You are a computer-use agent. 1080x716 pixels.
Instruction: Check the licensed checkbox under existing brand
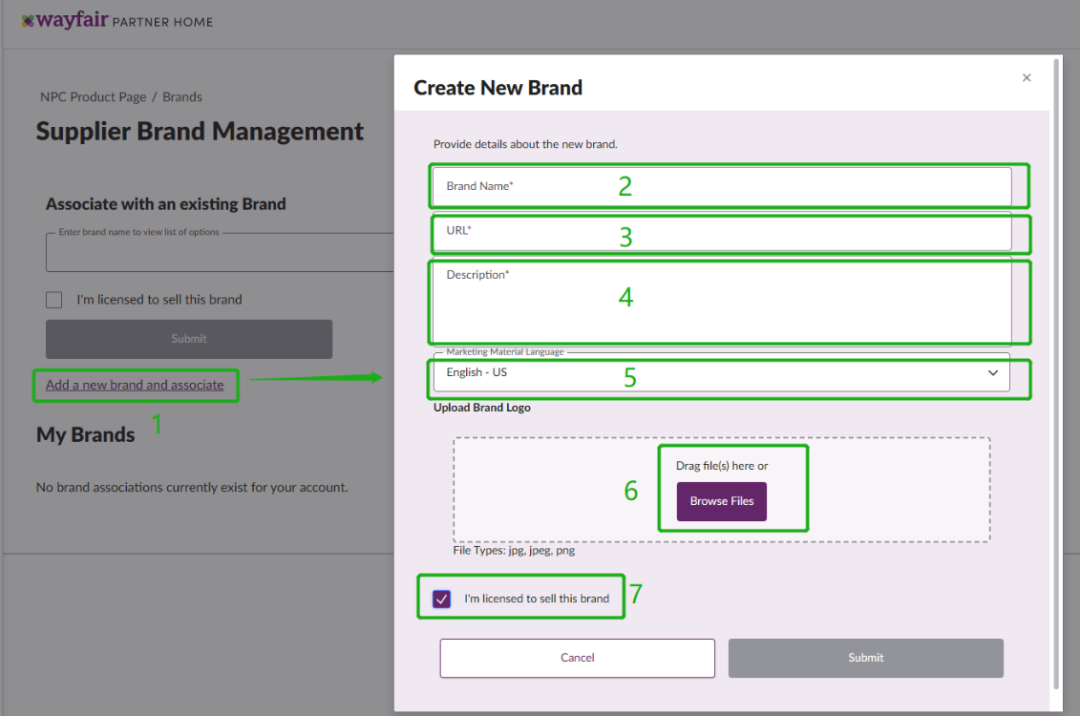tap(54, 300)
